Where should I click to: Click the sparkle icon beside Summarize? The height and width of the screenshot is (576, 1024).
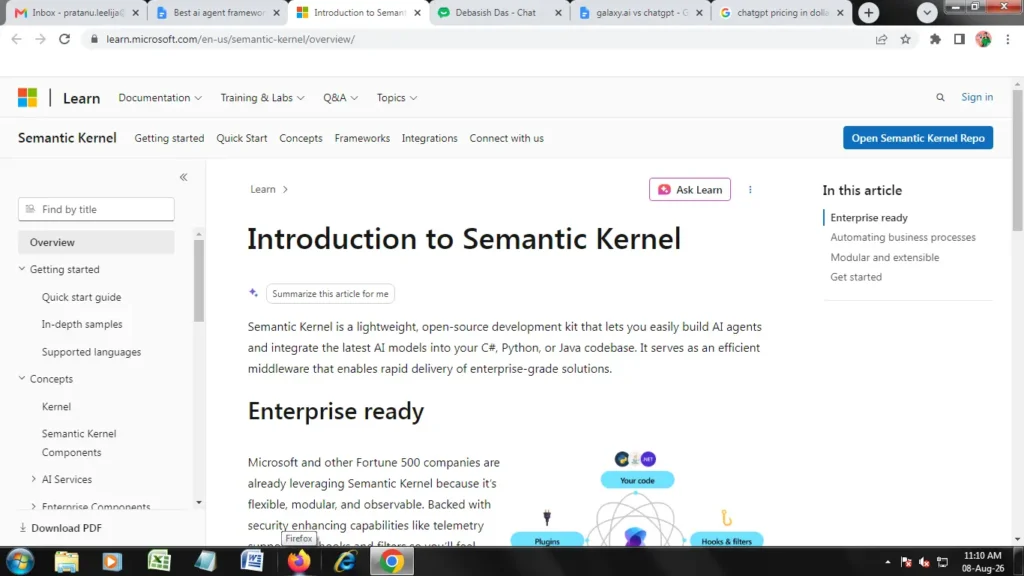pyautogui.click(x=253, y=293)
